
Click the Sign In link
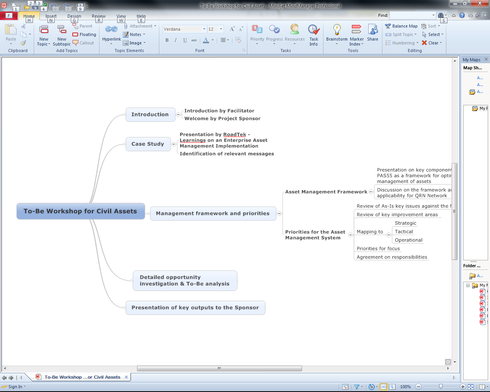pyautogui.click(x=14, y=387)
